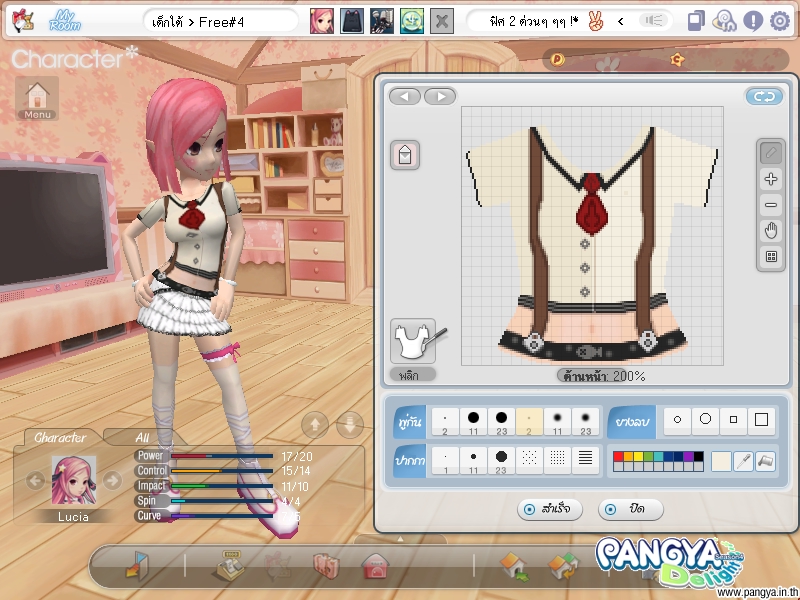Select pen size 1
800x600 pixels.
coord(445,461)
